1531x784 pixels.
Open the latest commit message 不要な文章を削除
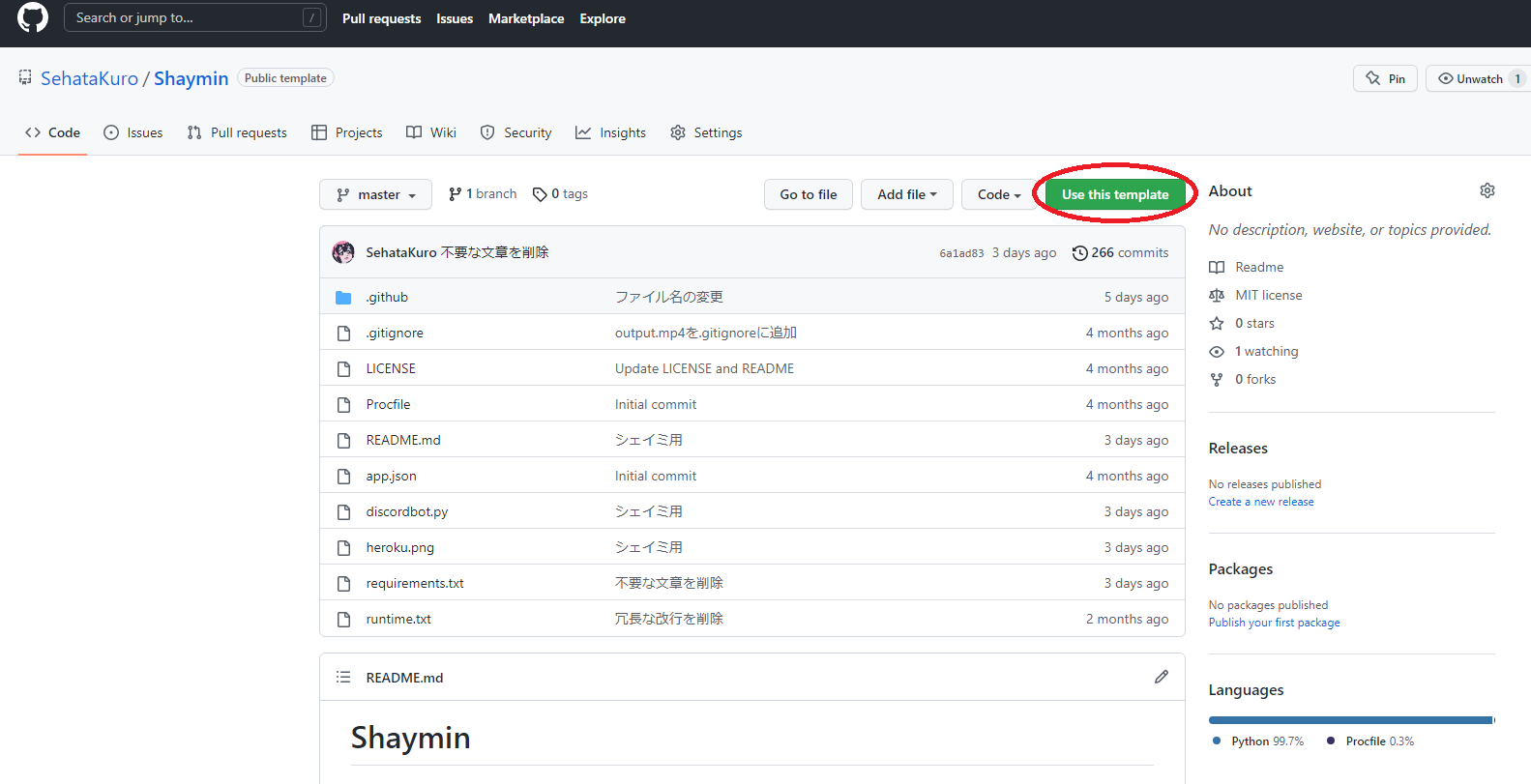pyautogui.click(x=494, y=252)
